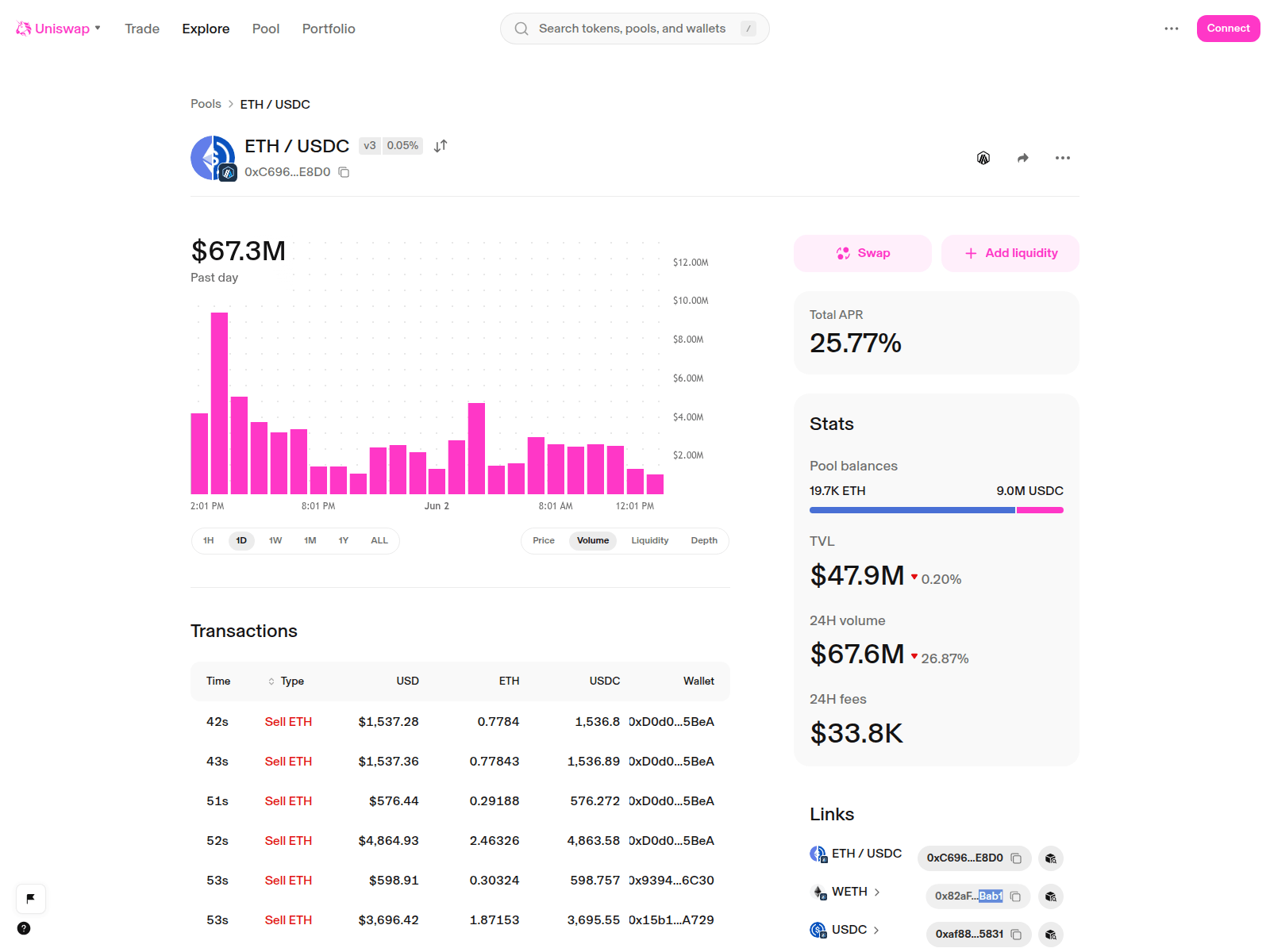
Task: Switch chart range to 1H
Action: 209,541
